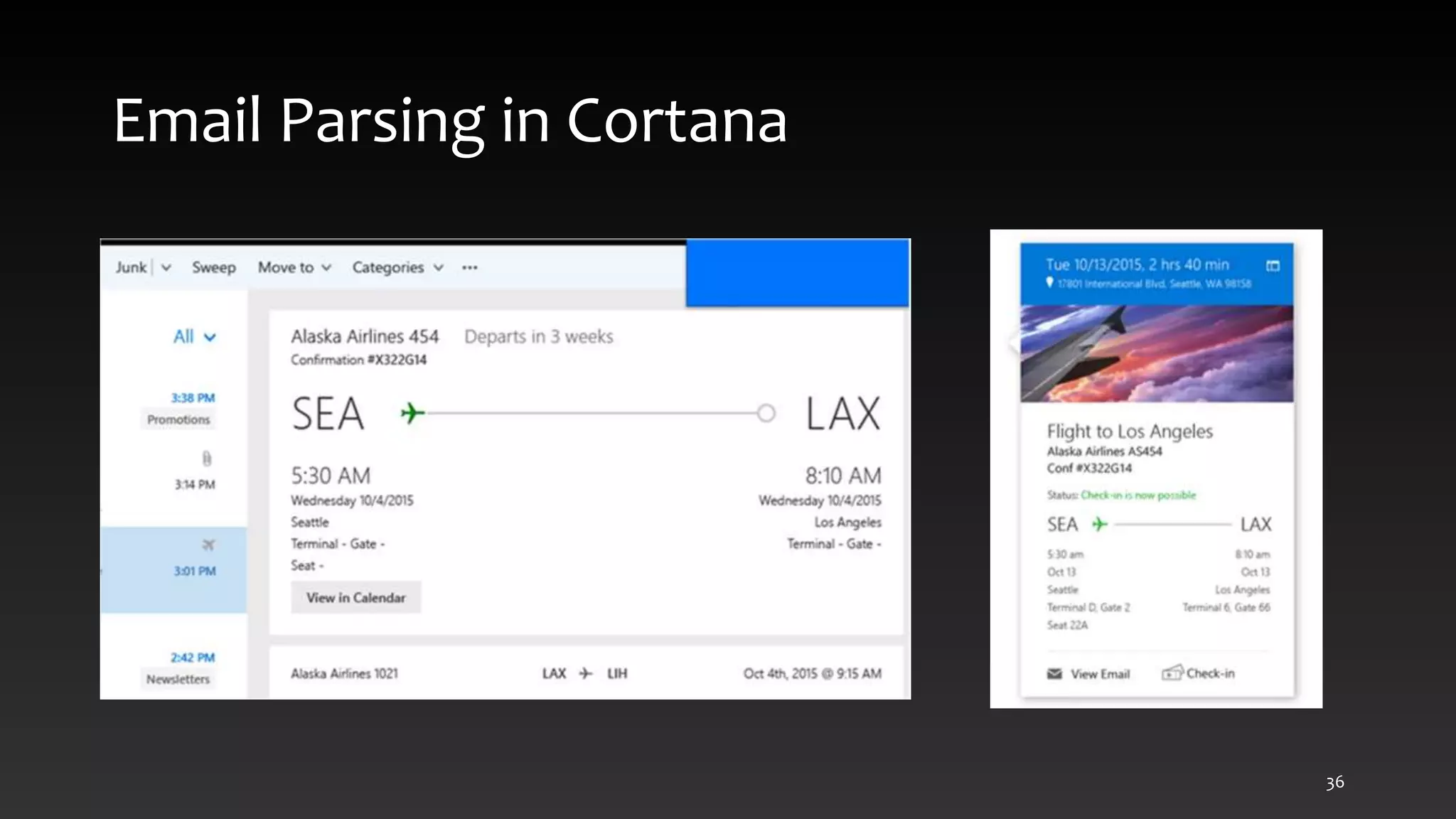The height and width of the screenshot is (819, 1456).
Task: Click the plane icon between LAX and LIH
Action: pyautogui.click(x=585, y=673)
